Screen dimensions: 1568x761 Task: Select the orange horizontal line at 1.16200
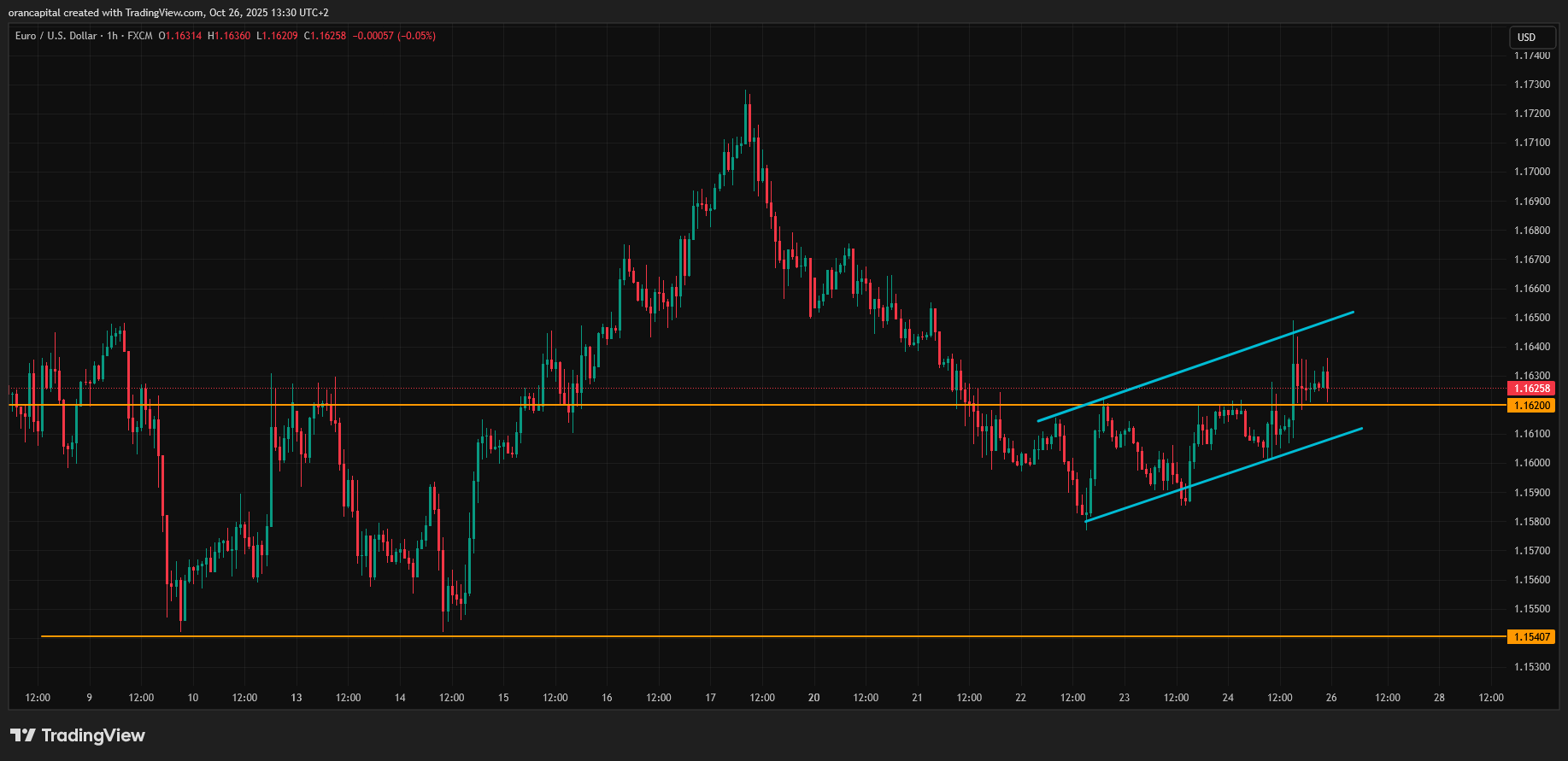pos(757,405)
